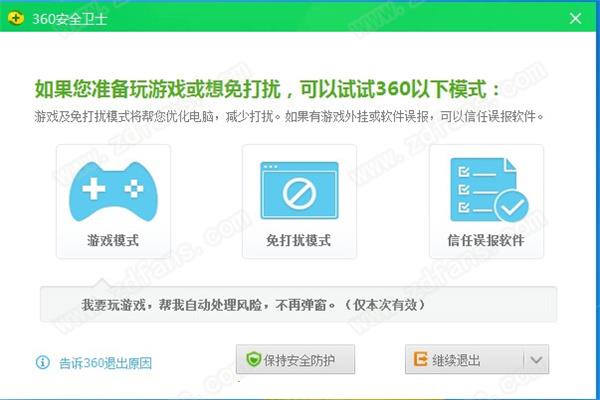This screenshot has height=400, width=600.
Task: Click the 保持安全防护 button
Action: click(295, 359)
